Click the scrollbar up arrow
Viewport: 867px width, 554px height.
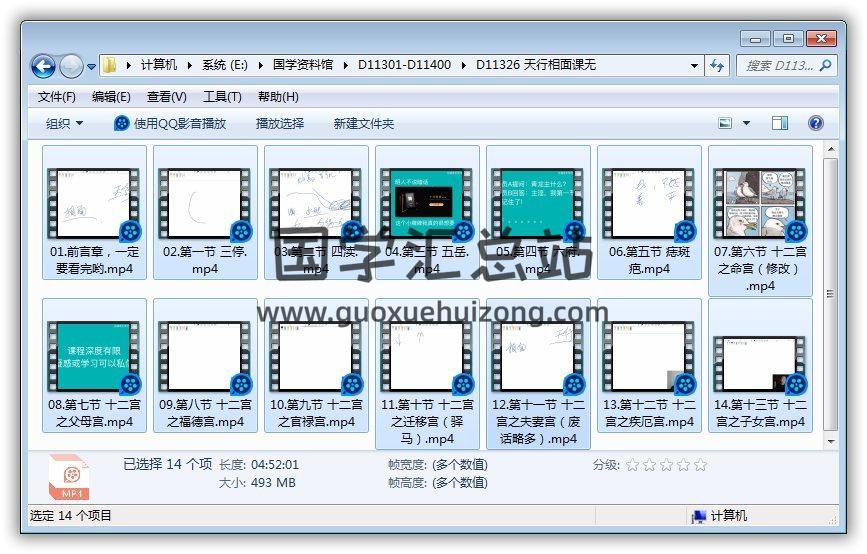pyautogui.click(x=831, y=149)
